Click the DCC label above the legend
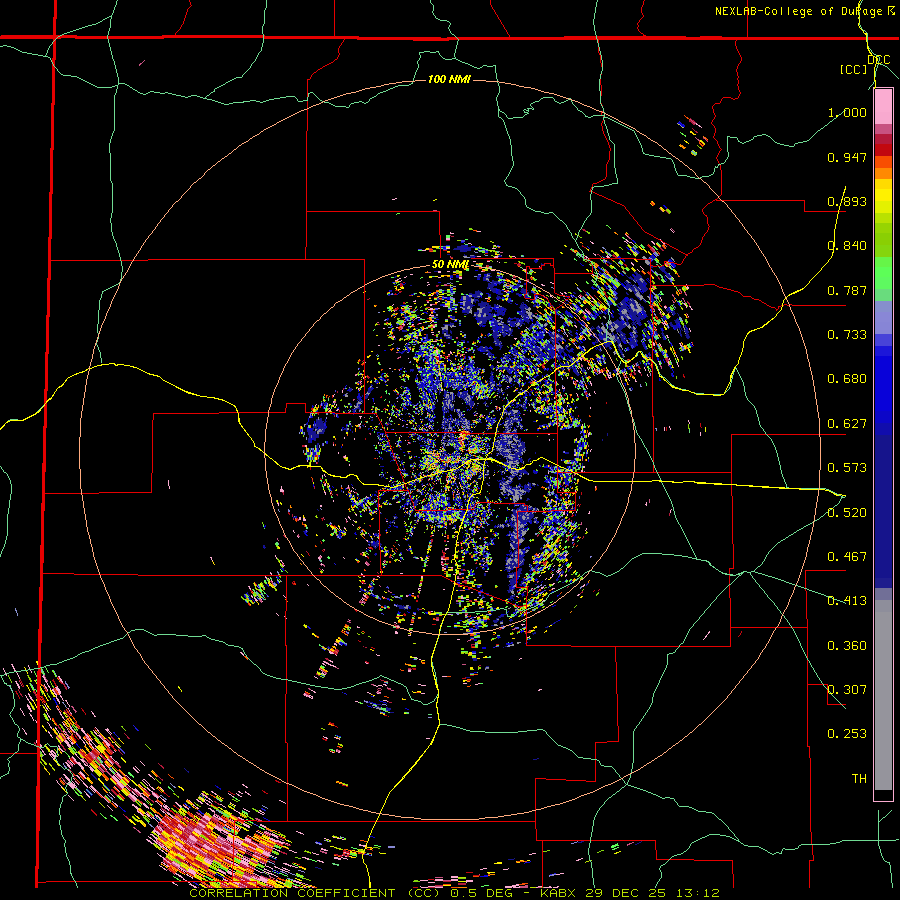 [879, 60]
